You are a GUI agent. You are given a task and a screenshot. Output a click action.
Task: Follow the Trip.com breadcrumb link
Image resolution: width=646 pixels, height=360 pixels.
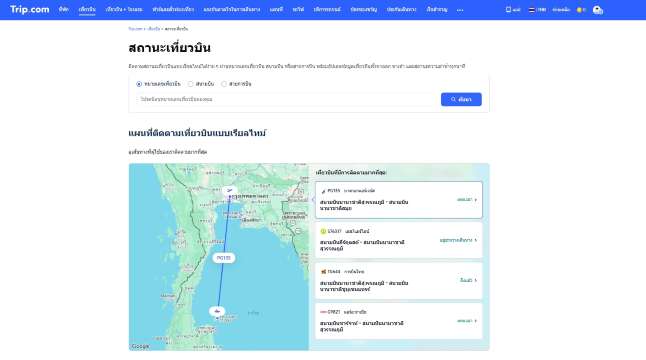pyautogui.click(x=135, y=29)
